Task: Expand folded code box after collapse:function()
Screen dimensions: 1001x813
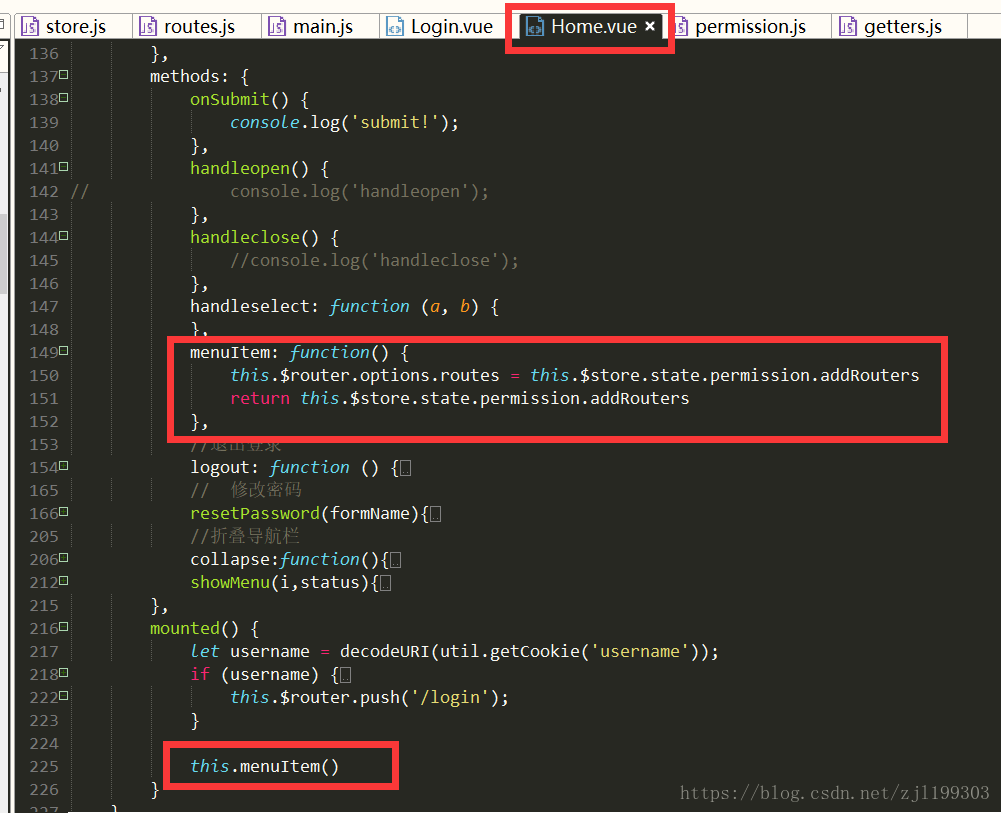Action: [395, 560]
